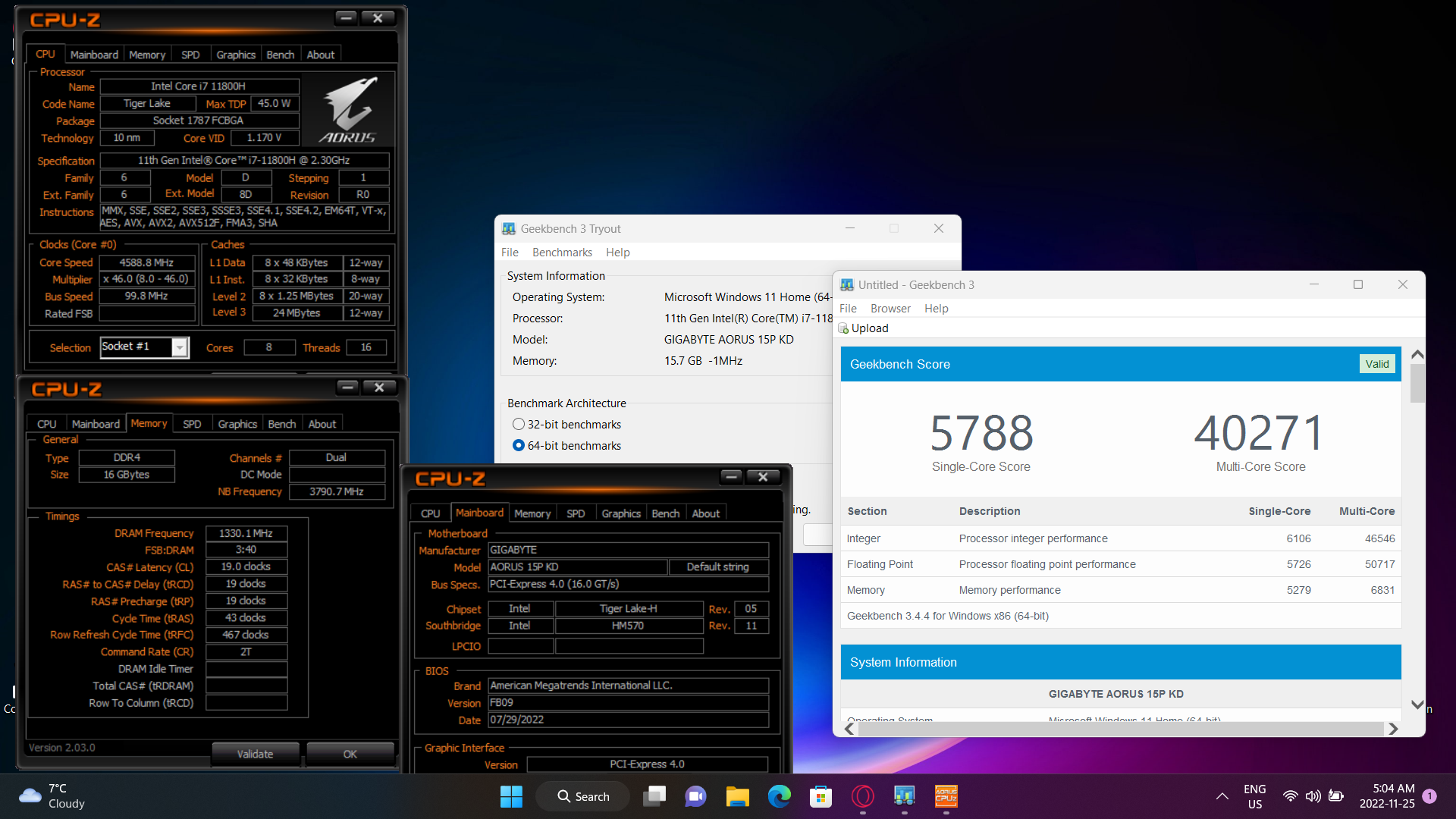Open CPU tab in the Memory CPU-Z window
Image resolution: width=1456 pixels, height=819 pixels.
click(47, 424)
